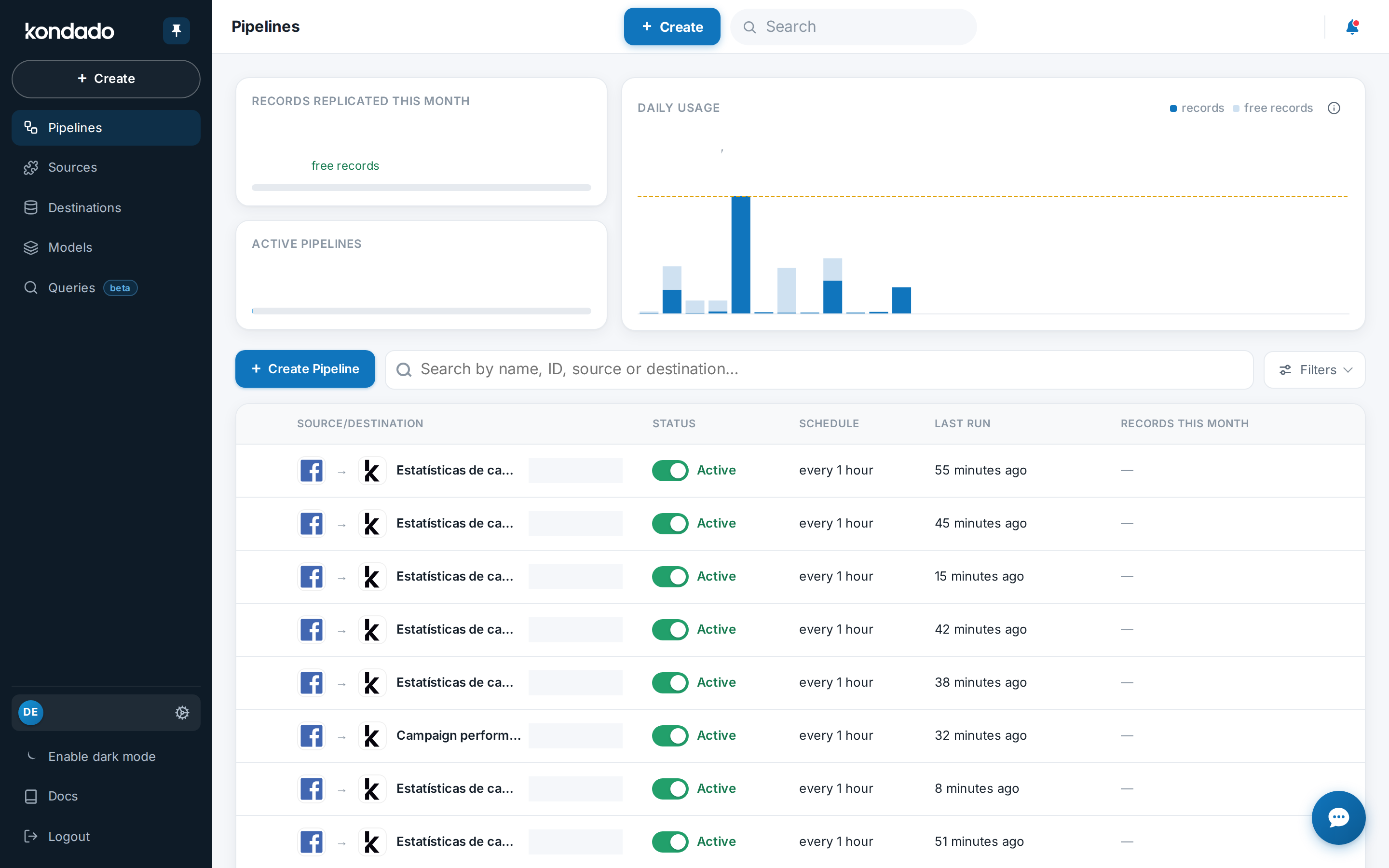Screen dimensions: 1389x868
Task: Click the top Search field
Action: pos(854,27)
